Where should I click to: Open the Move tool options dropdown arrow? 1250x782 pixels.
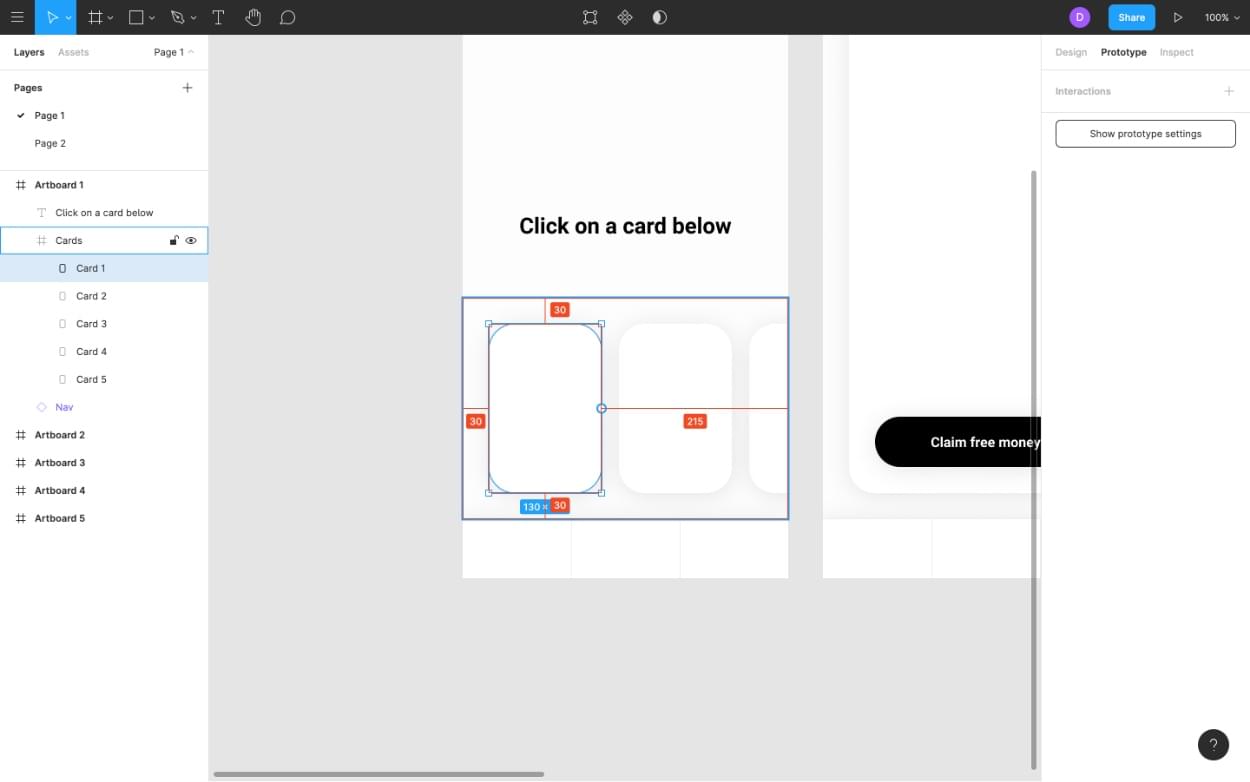(68, 18)
